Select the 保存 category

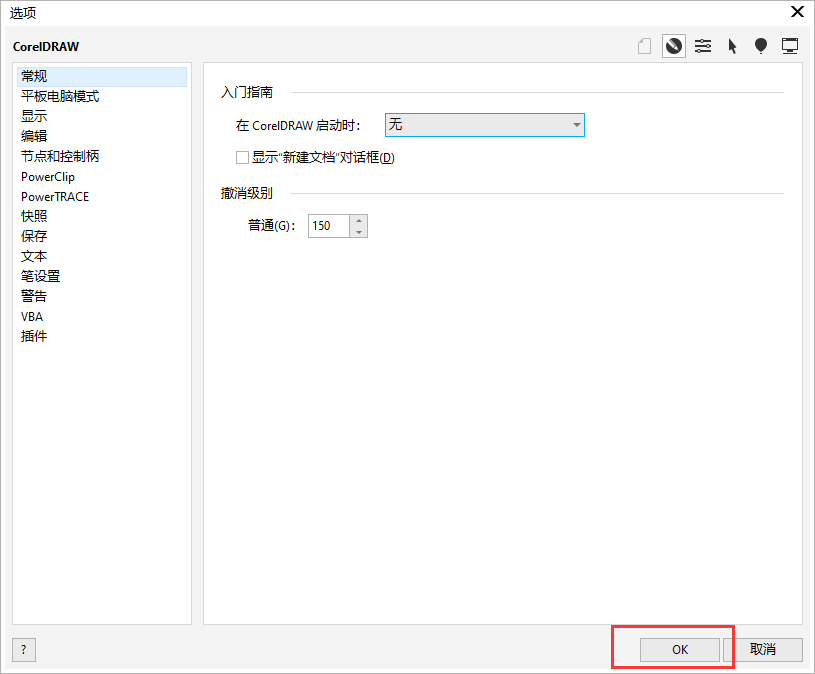tap(102, 236)
